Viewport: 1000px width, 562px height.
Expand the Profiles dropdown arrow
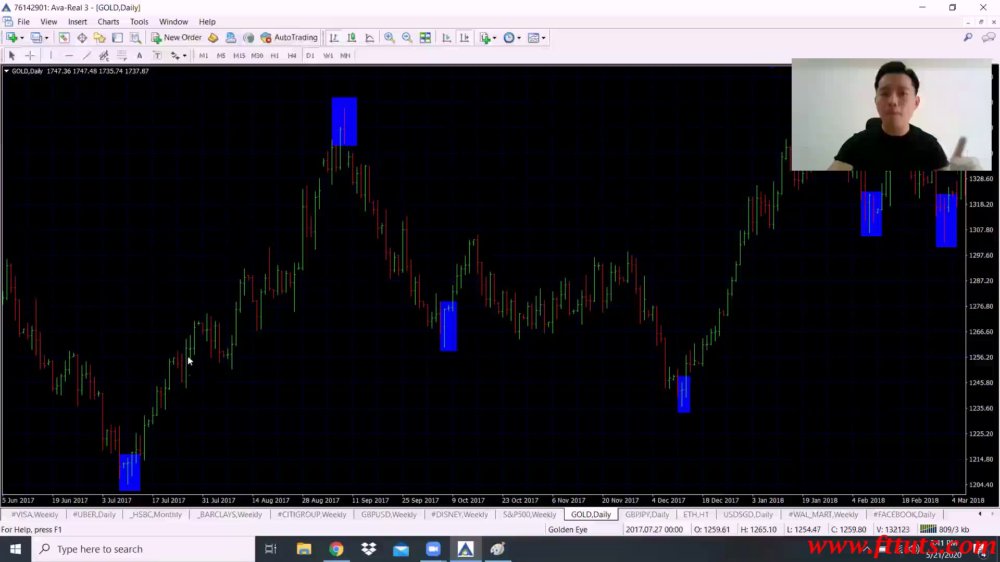coord(47,38)
